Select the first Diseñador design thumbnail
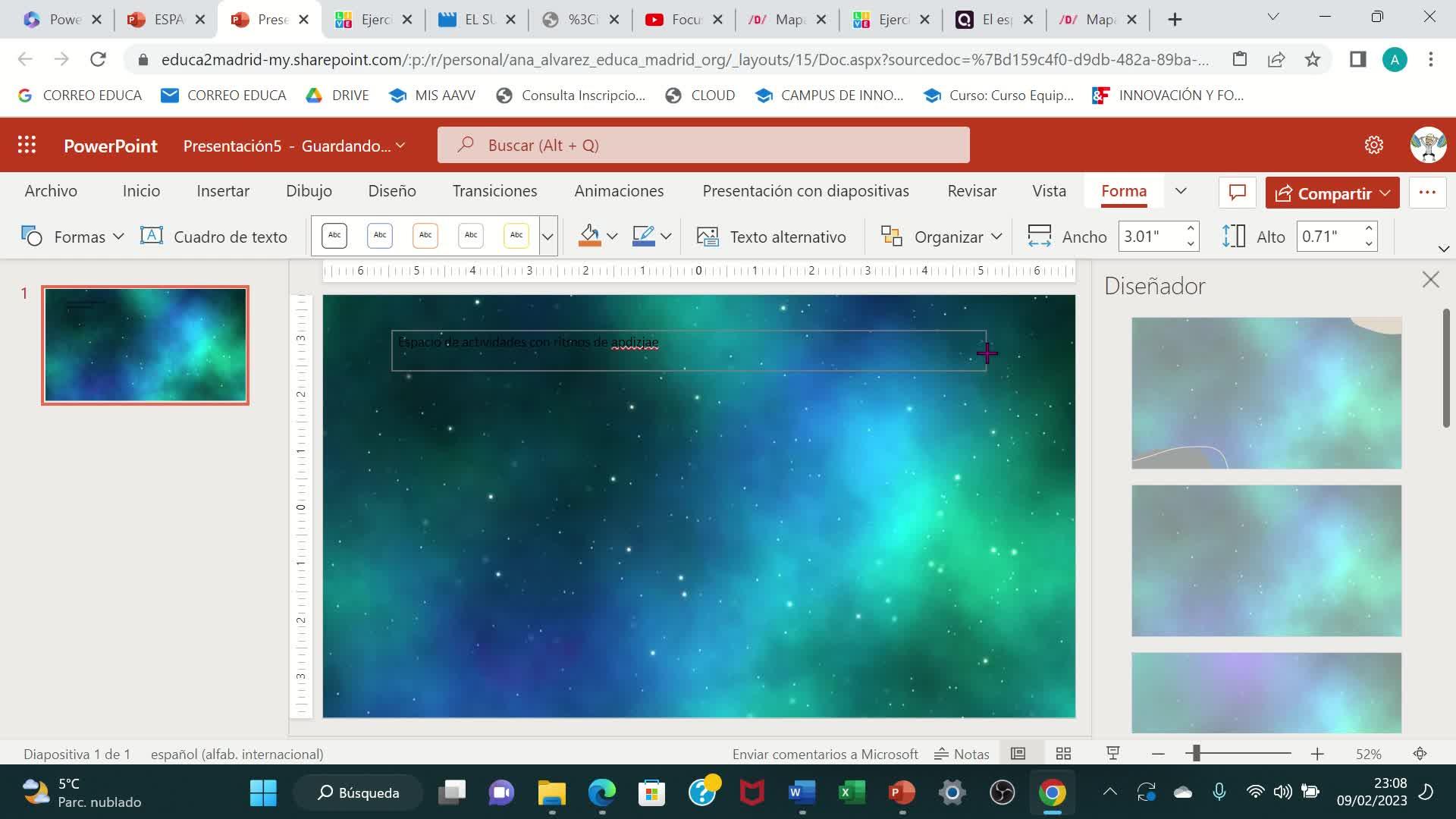The image size is (1456, 819). coord(1266,393)
